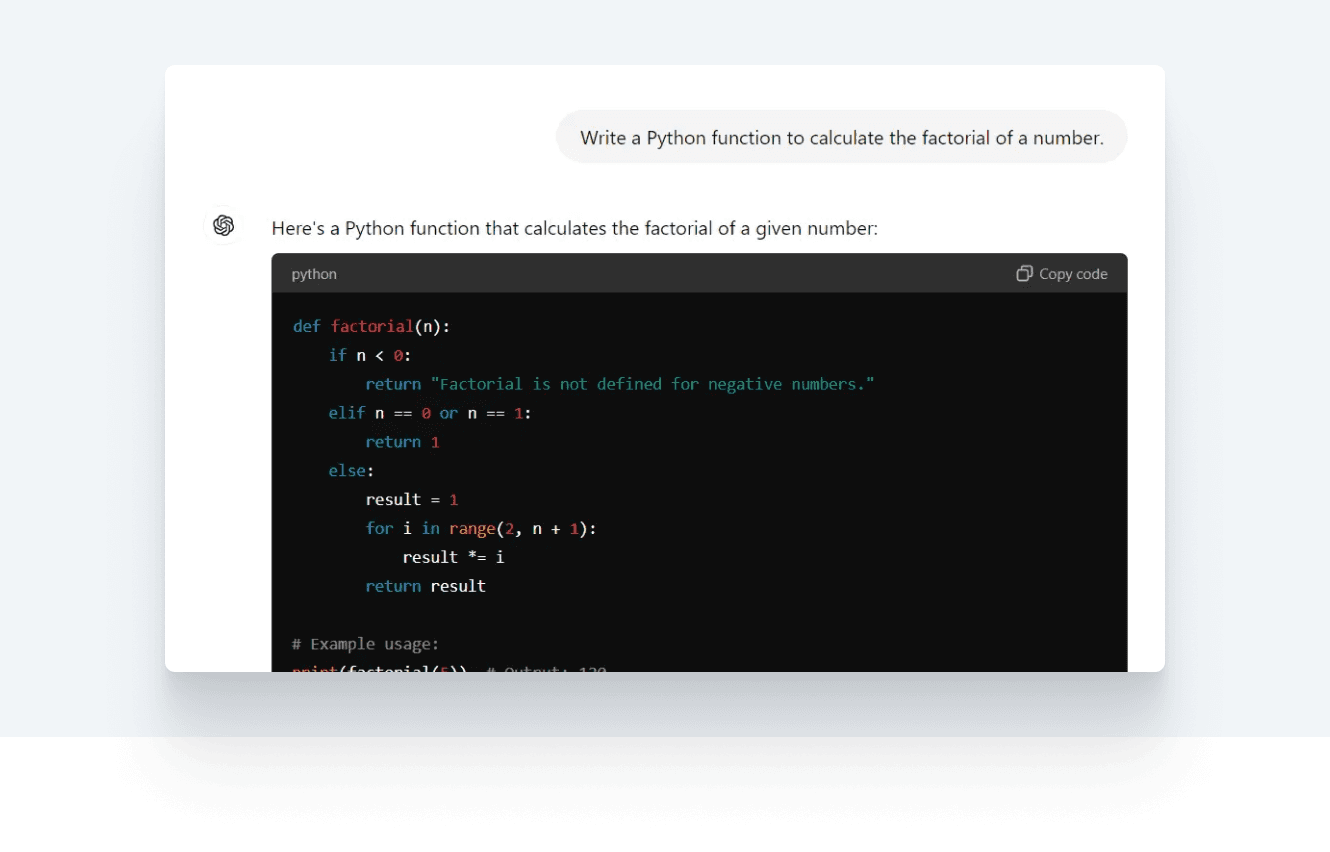Click the assistant's introductory response text
This screenshot has width=1330, height=852.
[576, 228]
